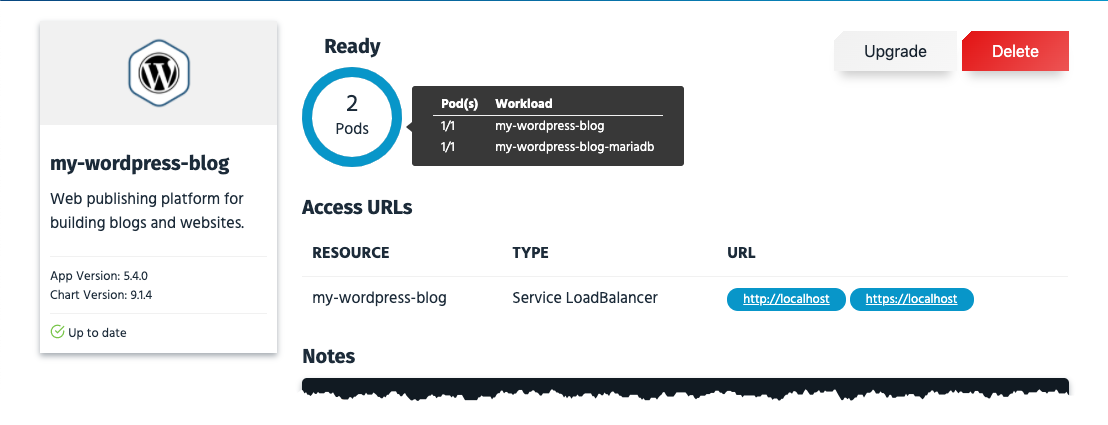Select the my-wordpress-blog-mariadb workload row in tooltip
The height and width of the screenshot is (425, 1108).
pyautogui.click(x=575, y=147)
